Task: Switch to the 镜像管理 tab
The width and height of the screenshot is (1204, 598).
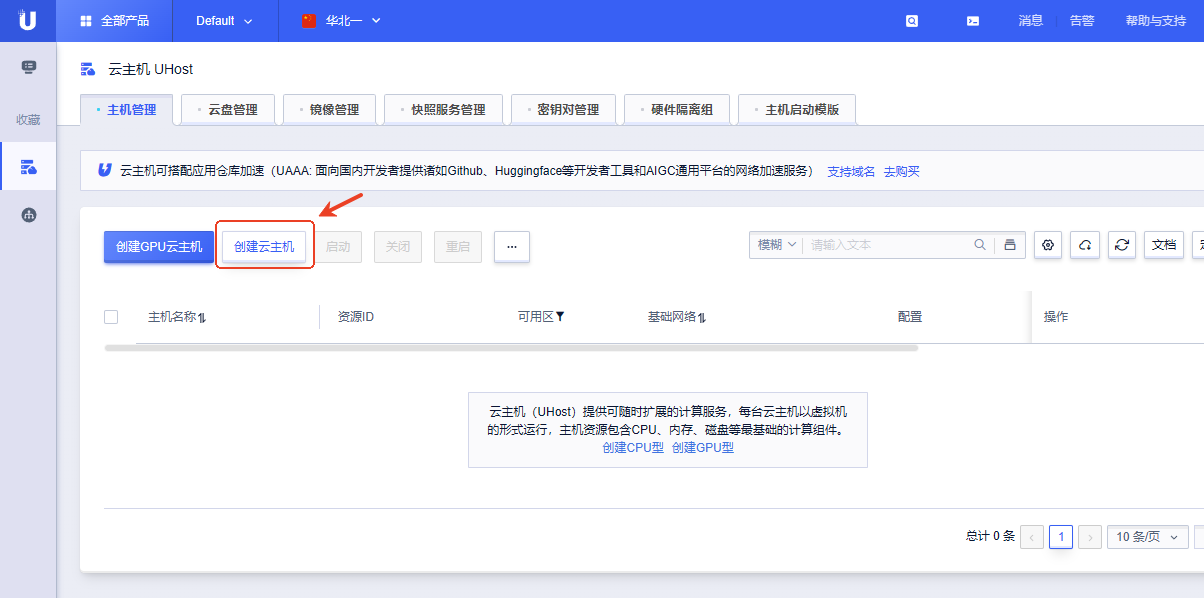Action: (329, 110)
